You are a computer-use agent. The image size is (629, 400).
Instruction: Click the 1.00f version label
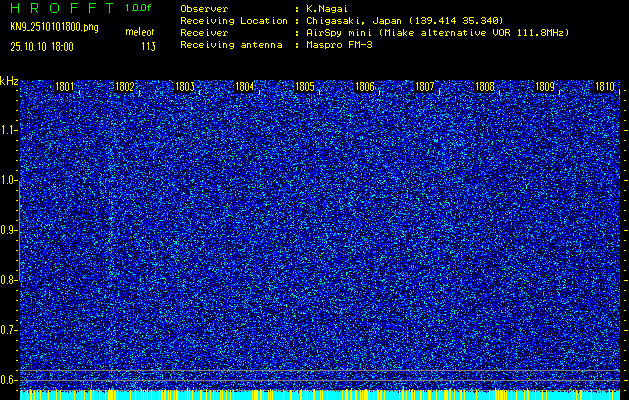point(139,8)
